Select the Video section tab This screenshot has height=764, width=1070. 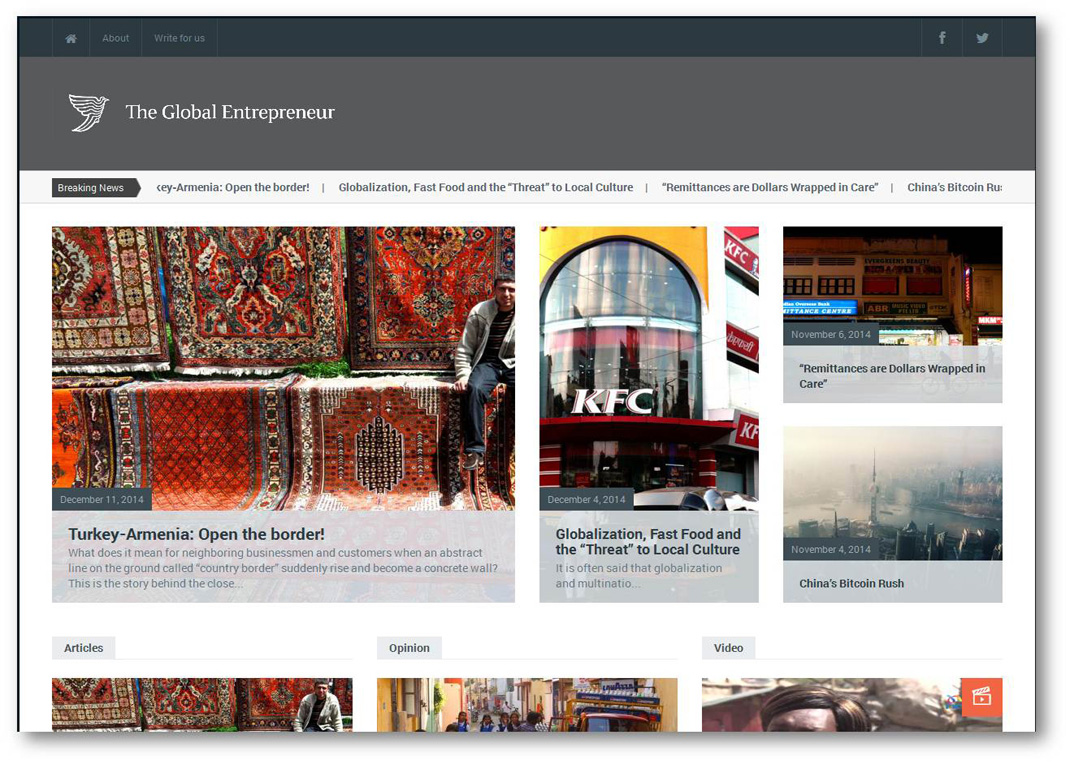(x=728, y=648)
